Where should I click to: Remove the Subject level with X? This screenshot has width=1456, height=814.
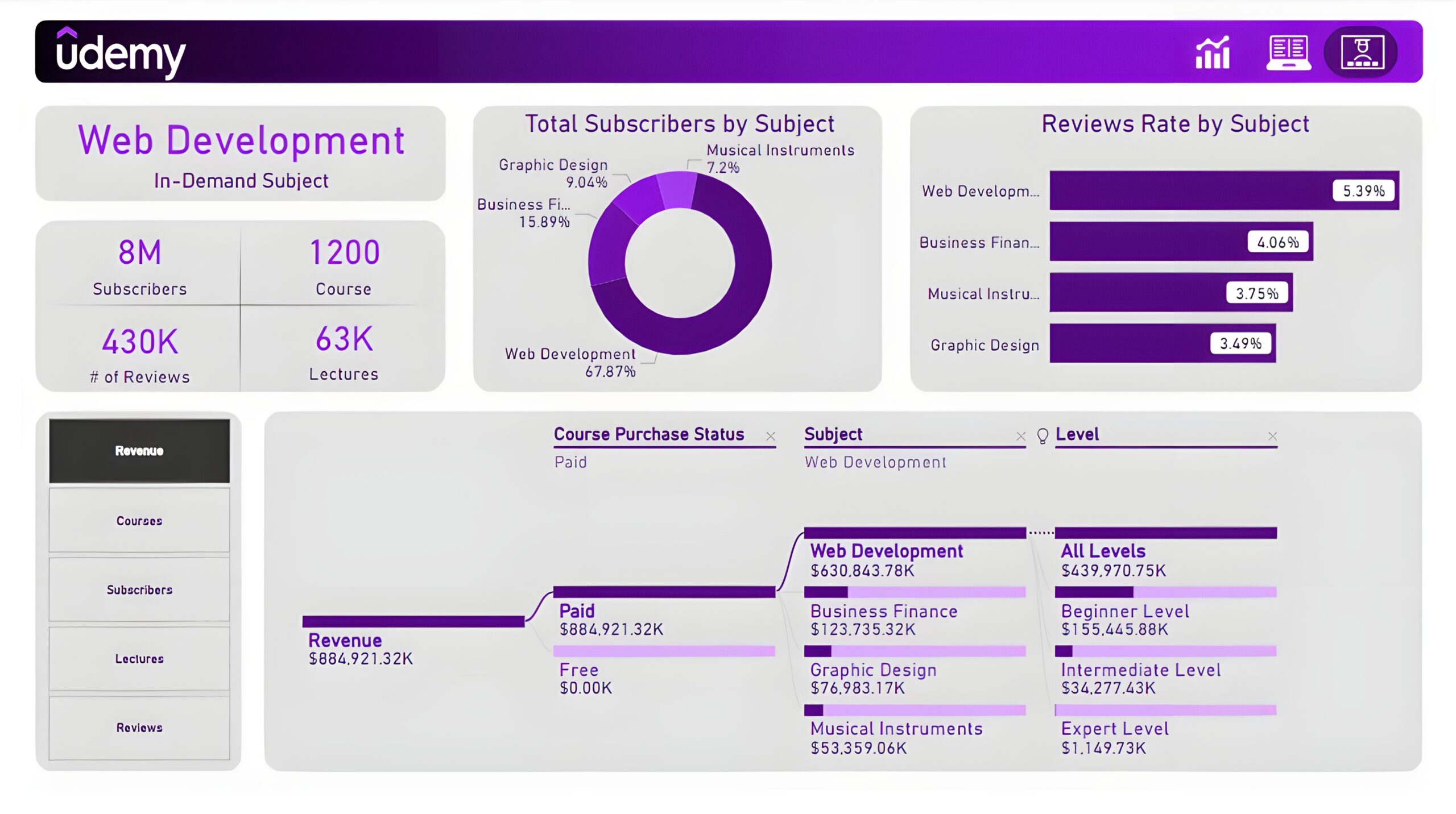pyautogui.click(x=1021, y=437)
